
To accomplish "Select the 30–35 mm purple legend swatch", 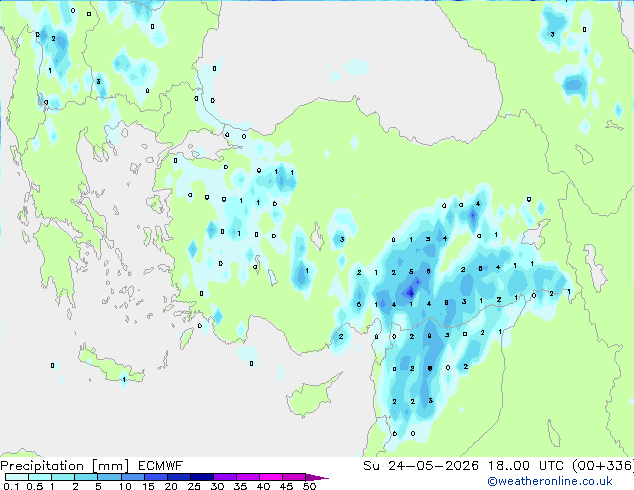I will [x=225, y=477].
